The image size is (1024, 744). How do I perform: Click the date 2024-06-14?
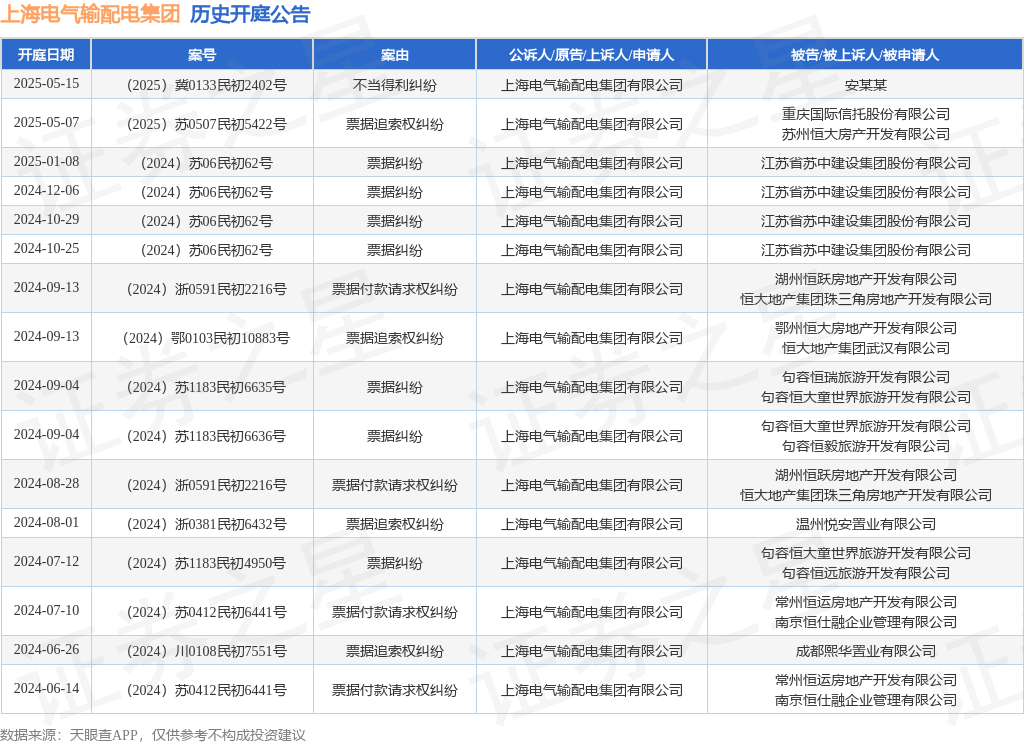46,688
